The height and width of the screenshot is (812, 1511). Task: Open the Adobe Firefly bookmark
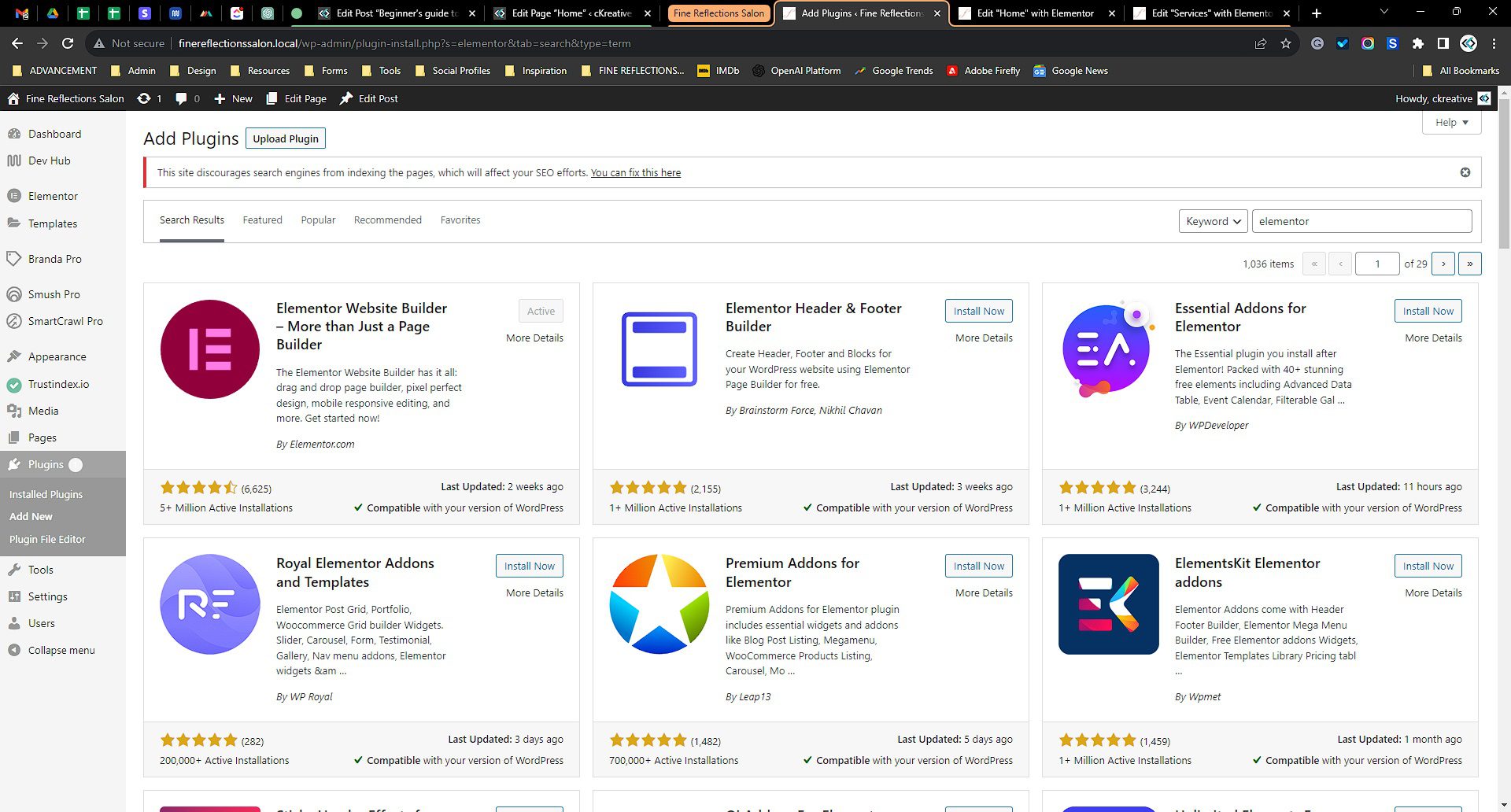[983, 71]
